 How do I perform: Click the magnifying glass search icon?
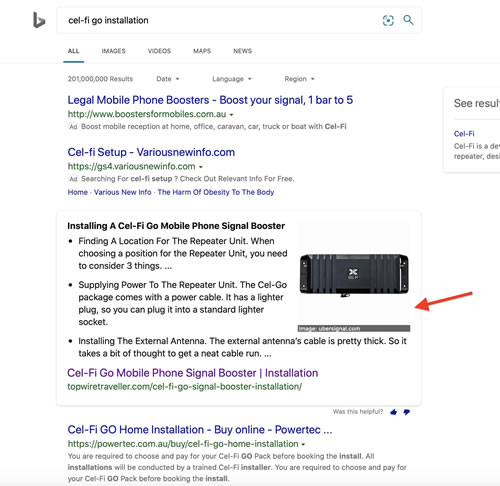pos(408,20)
